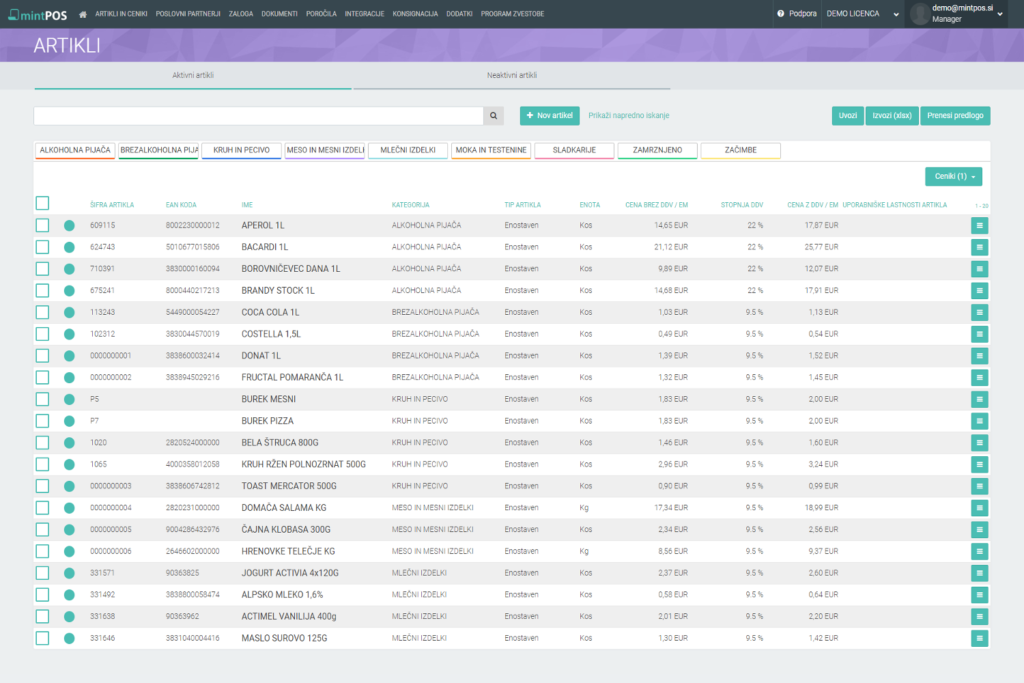Select all articles with header checkbox

coord(42,203)
